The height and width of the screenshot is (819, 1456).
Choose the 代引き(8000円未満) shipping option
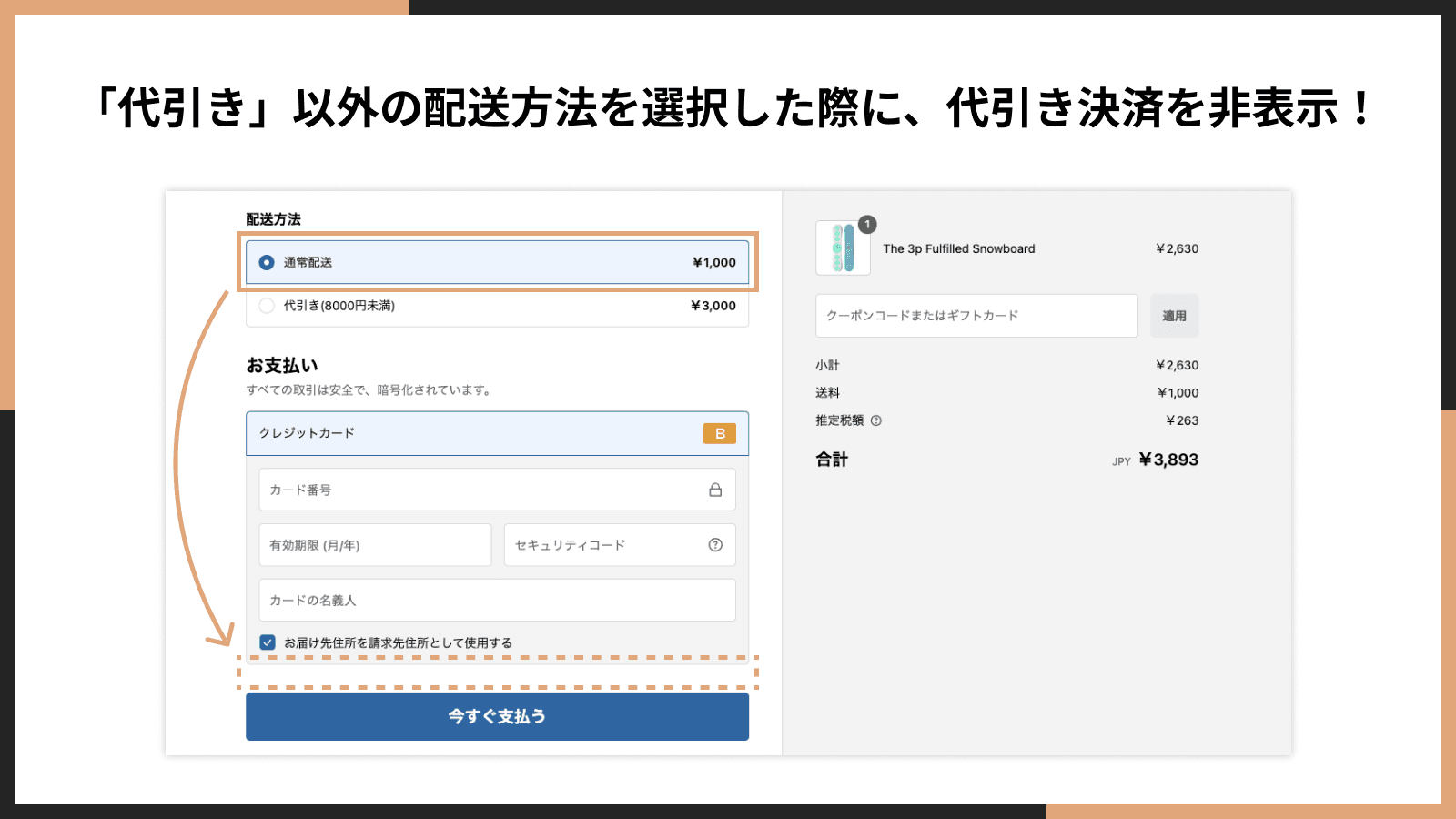click(267, 306)
